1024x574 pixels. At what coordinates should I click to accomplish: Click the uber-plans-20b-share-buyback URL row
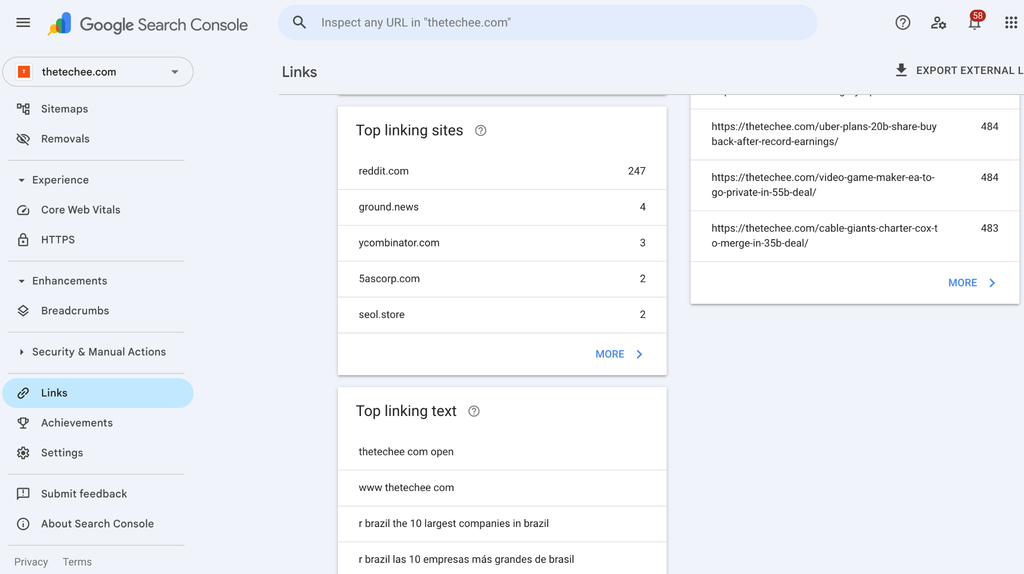[855, 134]
